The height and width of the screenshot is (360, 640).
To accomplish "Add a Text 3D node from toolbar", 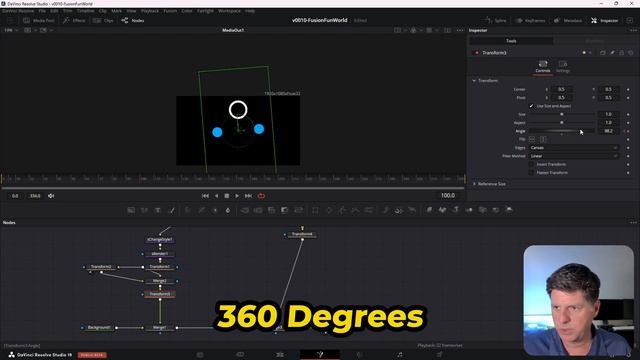I will (456, 210).
